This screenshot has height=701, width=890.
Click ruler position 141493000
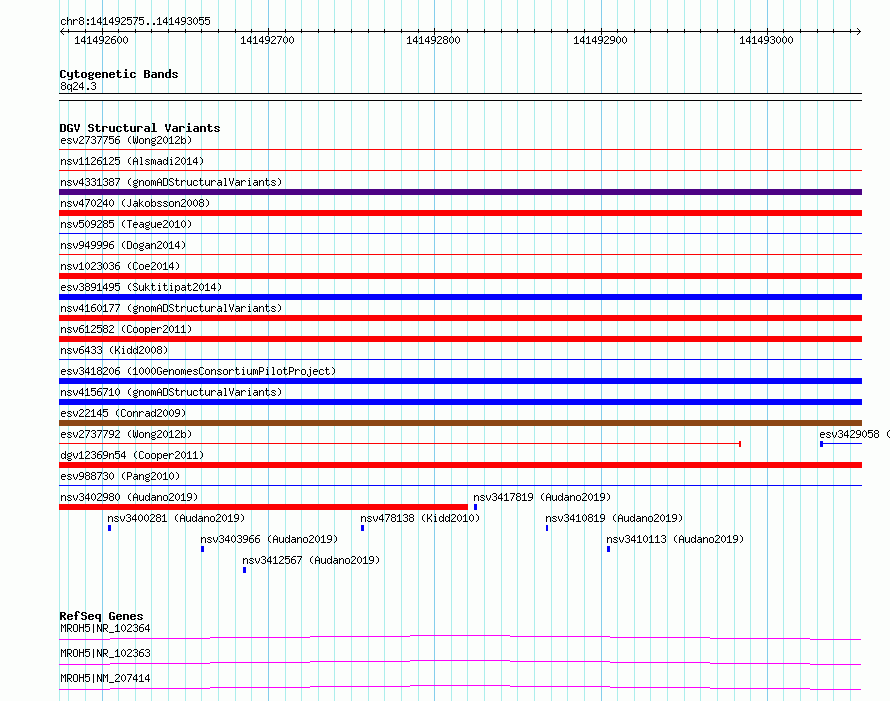pyautogui.click(x=766, y=40)
